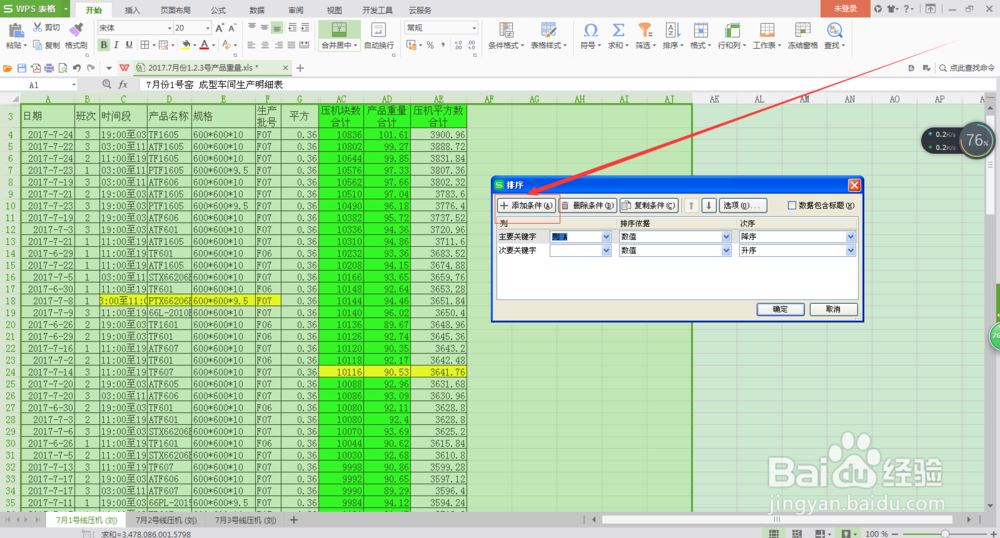Increase font size with the A+ icon
The width and height of the screenshot is (1000, 538).
pos(219,28)
